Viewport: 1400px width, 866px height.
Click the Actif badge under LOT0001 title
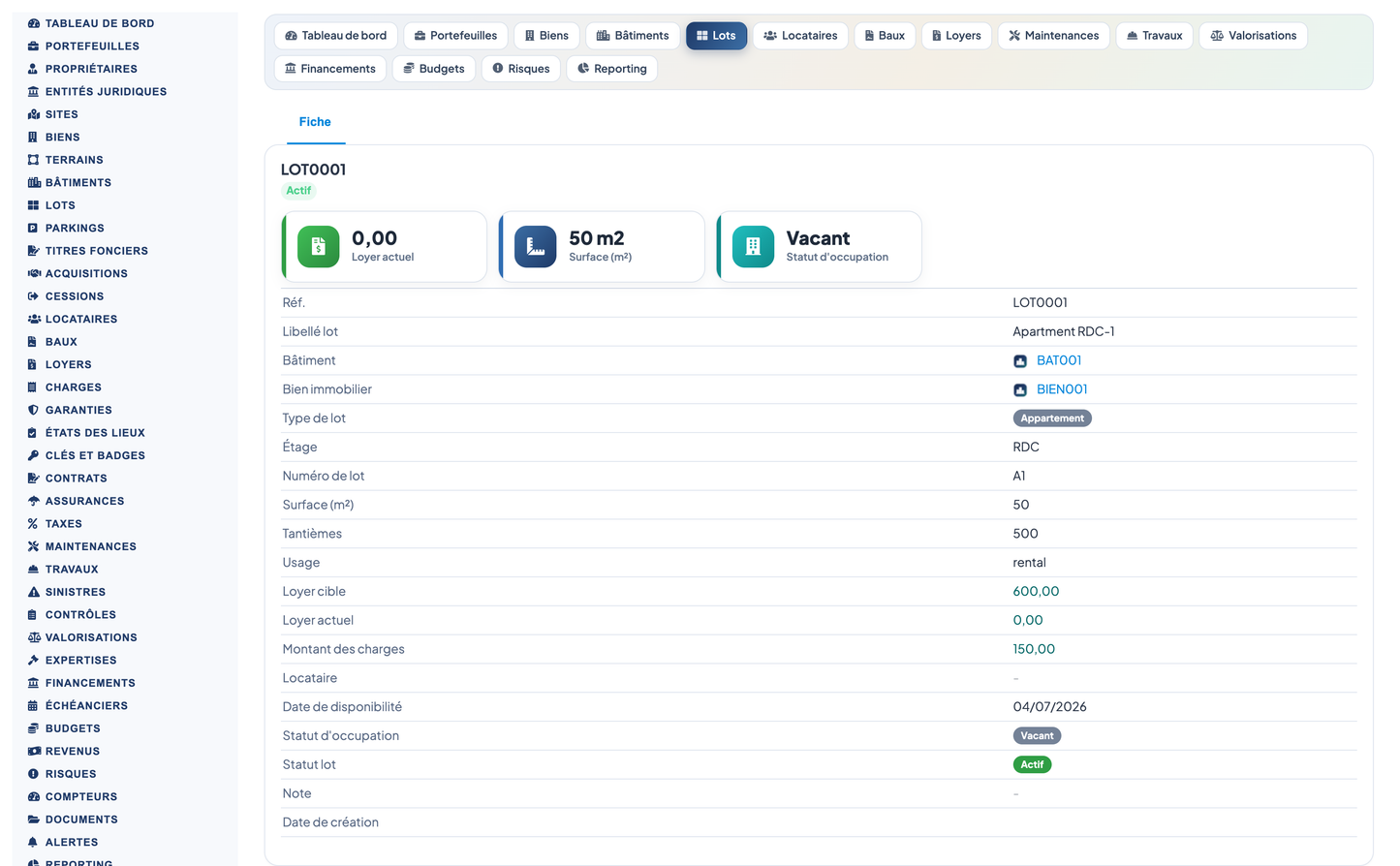[298, 191]
